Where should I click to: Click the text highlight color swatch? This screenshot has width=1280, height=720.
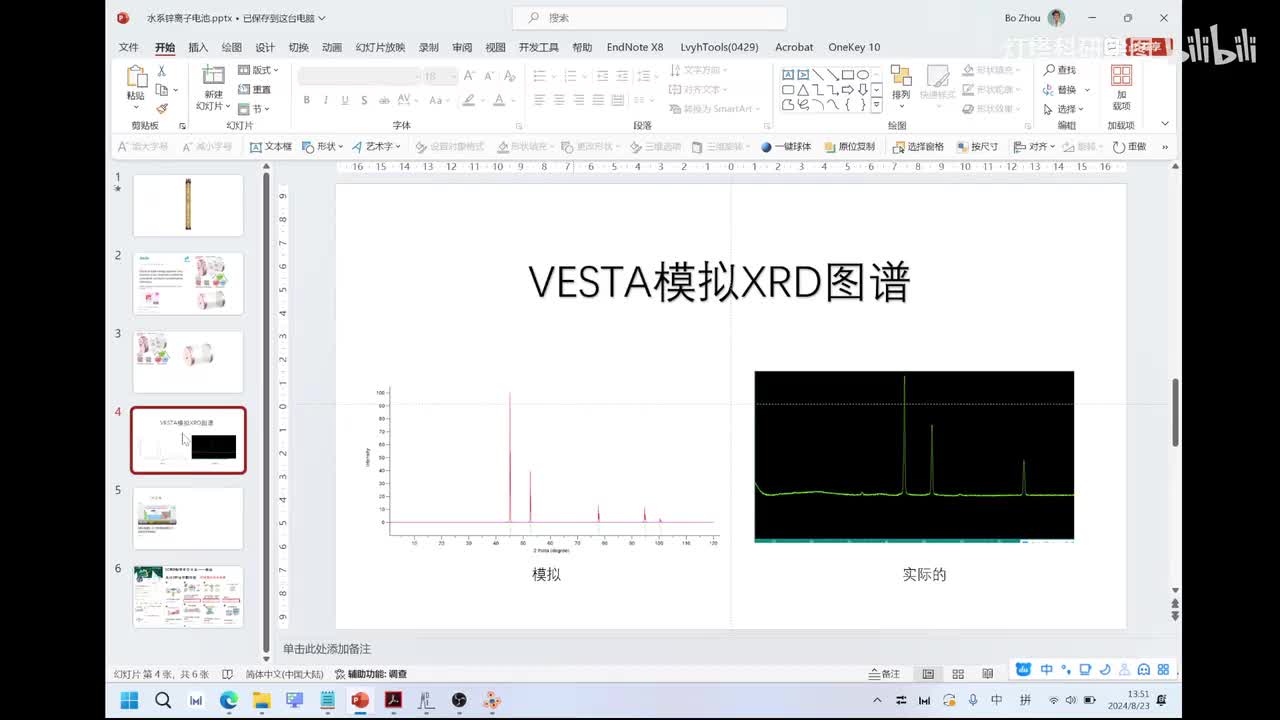click(x=467, y=100)
